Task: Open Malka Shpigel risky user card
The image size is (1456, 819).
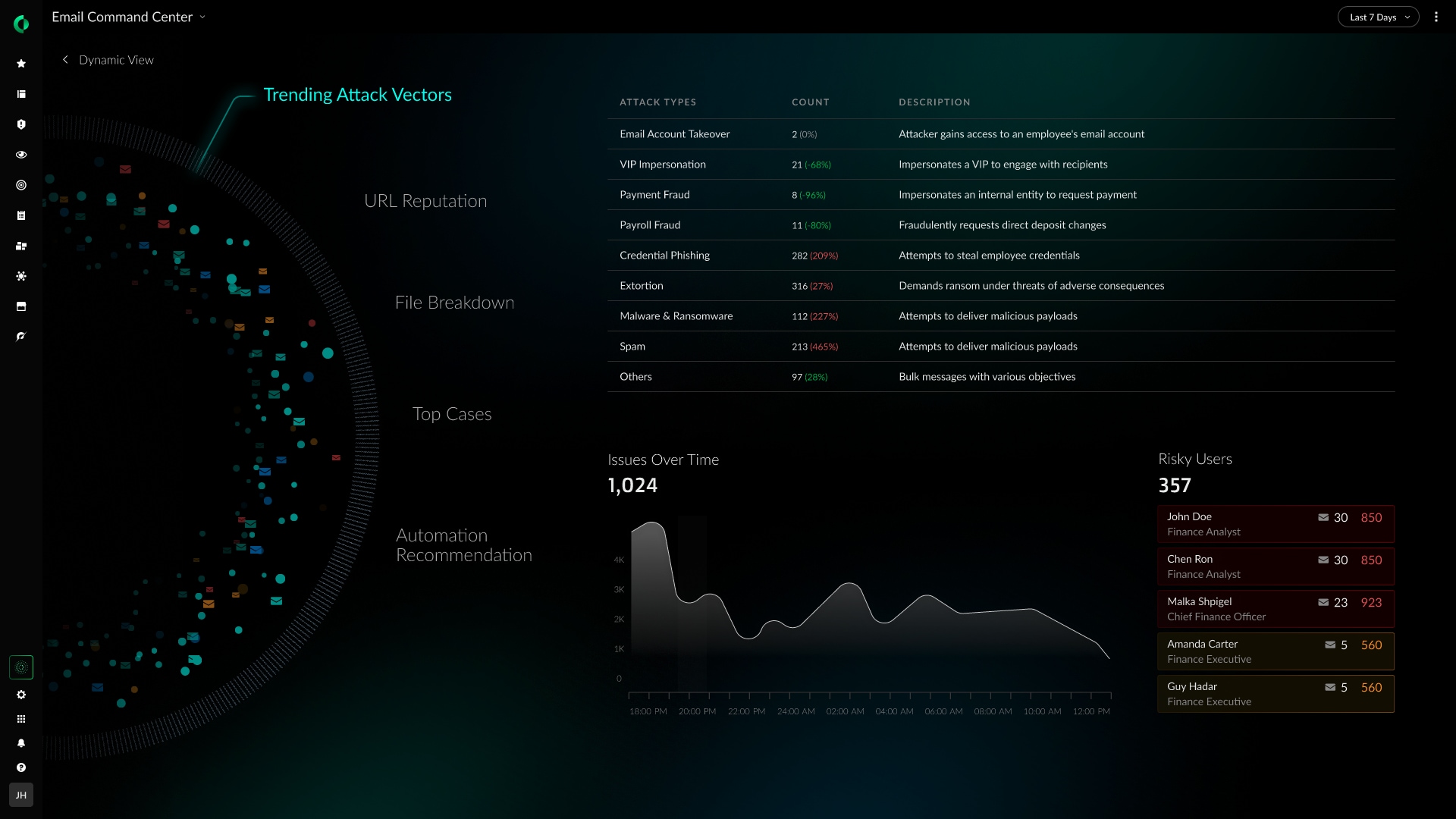Action: 1276,609
